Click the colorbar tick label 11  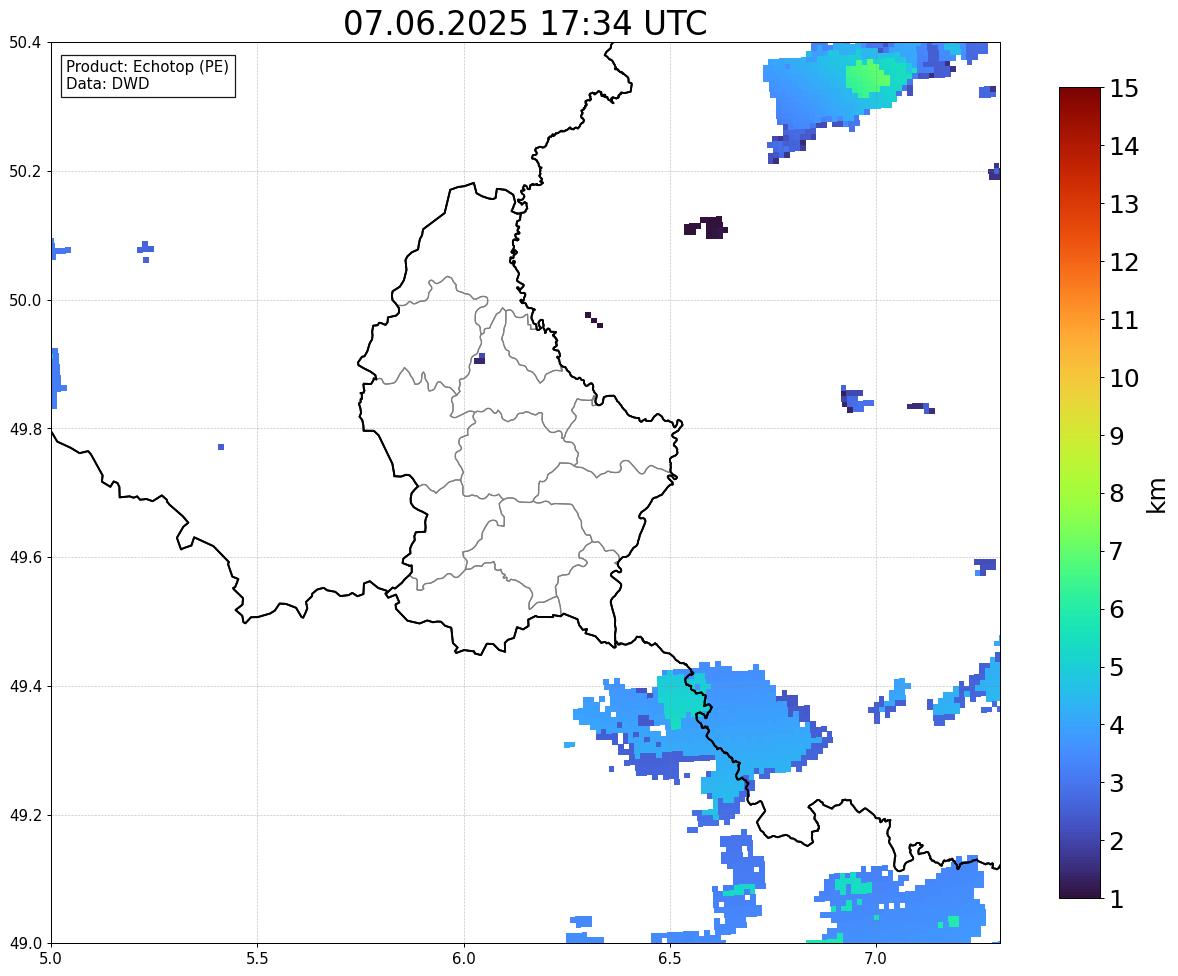[x=1124, y=320]
